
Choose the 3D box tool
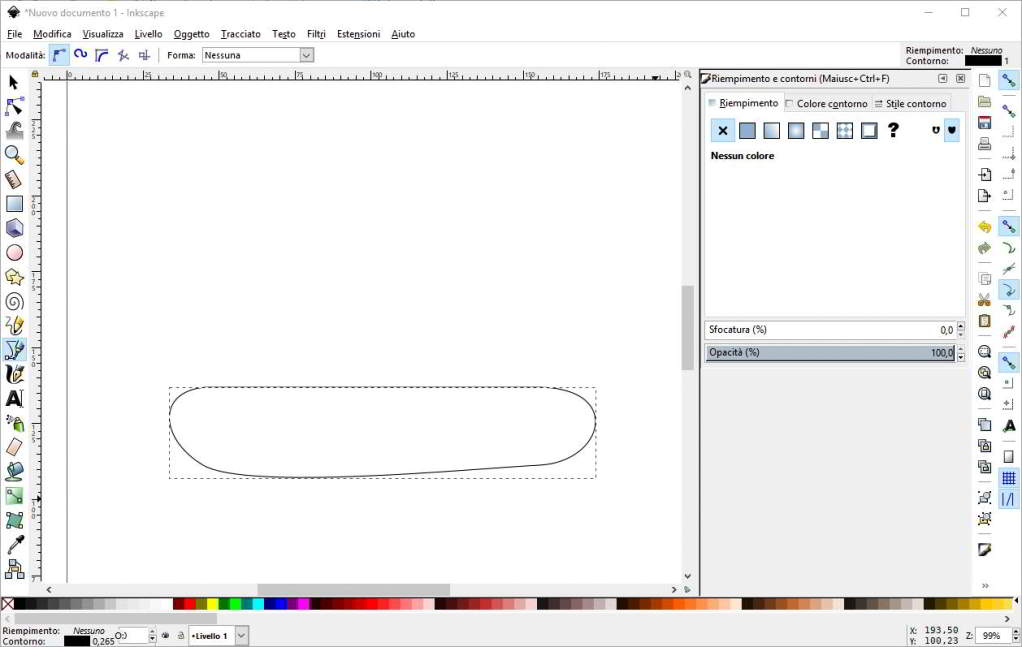pos(14,229)
